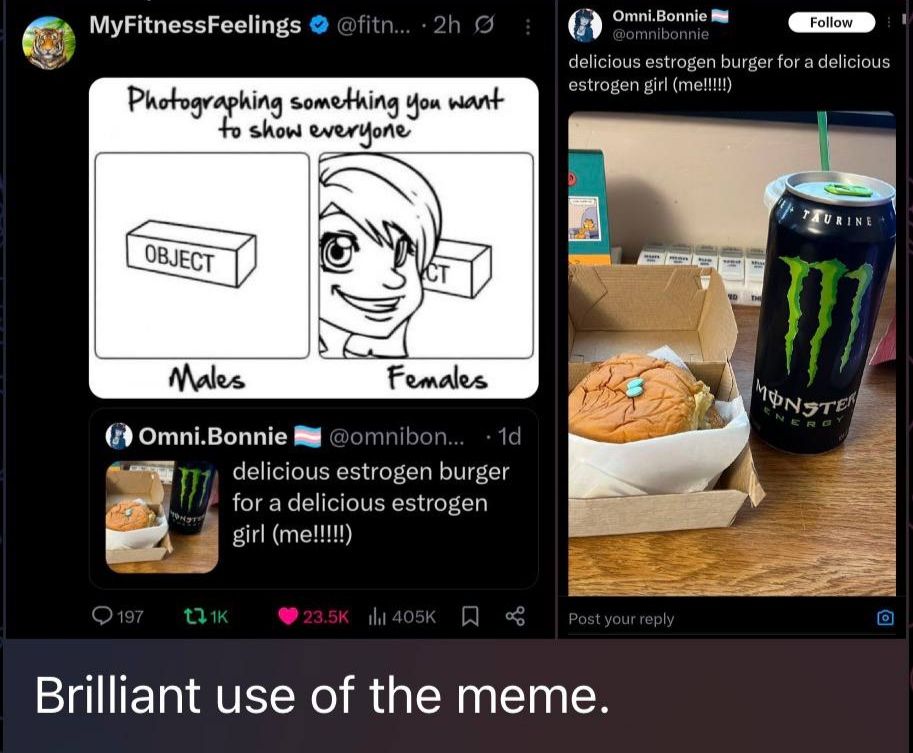This screenshot has width=913, height=753.
Task: Click the blue verified badge
Action: tap(318, 25)
